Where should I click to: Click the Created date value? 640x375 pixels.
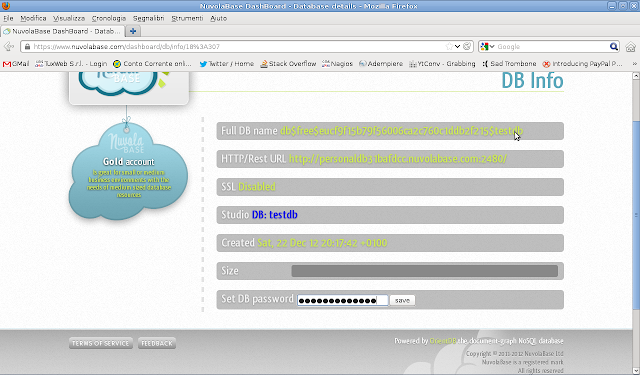(x=322, y=243)
